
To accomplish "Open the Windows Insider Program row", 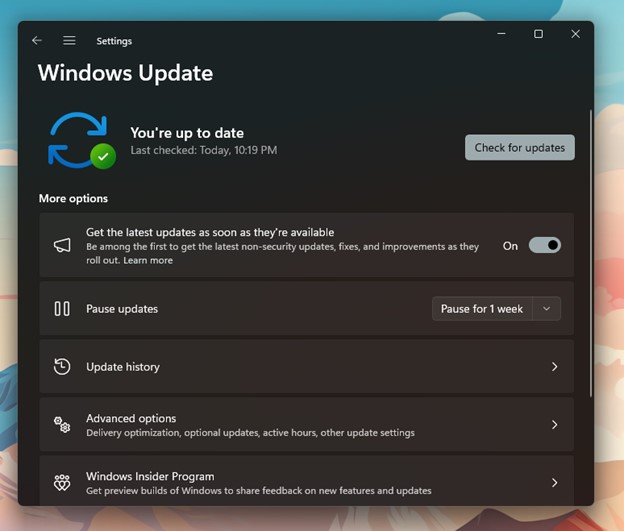I will (x=306, y=482).
